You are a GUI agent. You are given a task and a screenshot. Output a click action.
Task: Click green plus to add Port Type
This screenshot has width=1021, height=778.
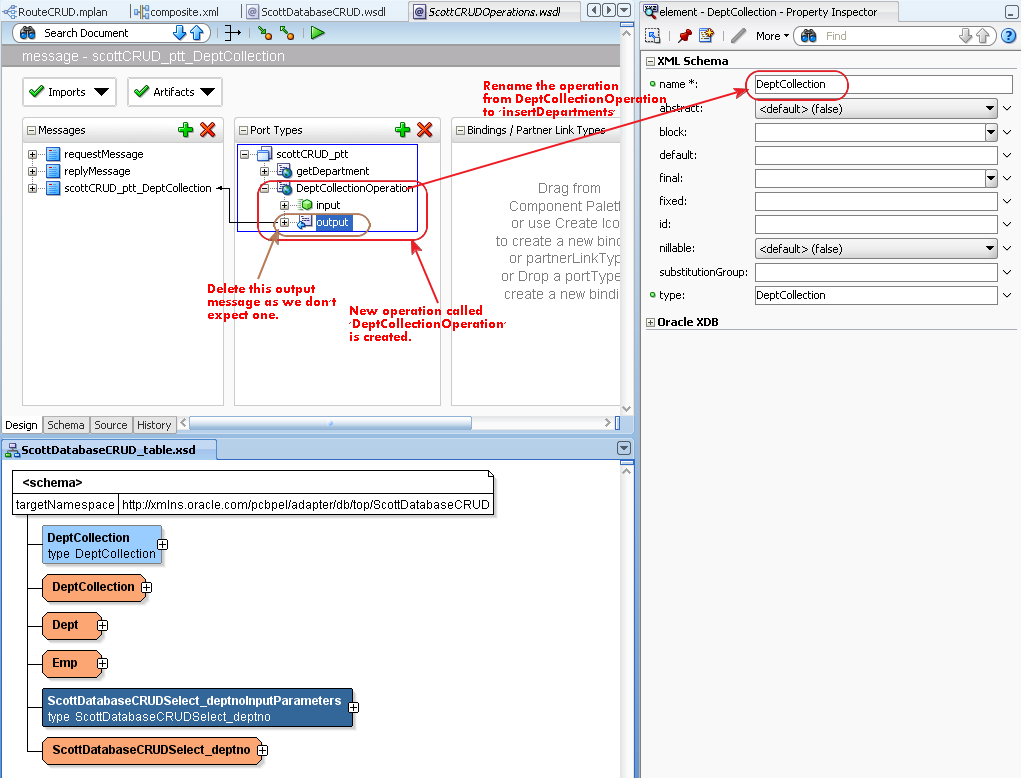coord(402,130)
